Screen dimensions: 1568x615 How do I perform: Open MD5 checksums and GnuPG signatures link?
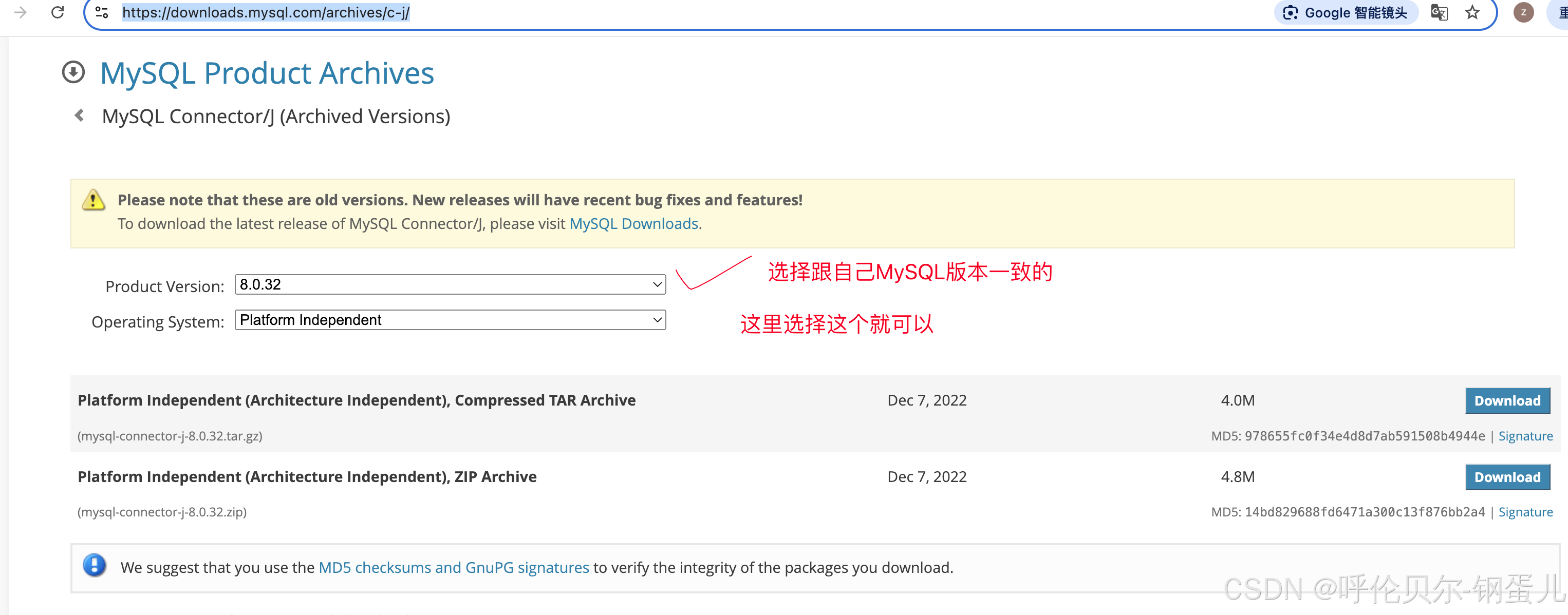[454, 568]
